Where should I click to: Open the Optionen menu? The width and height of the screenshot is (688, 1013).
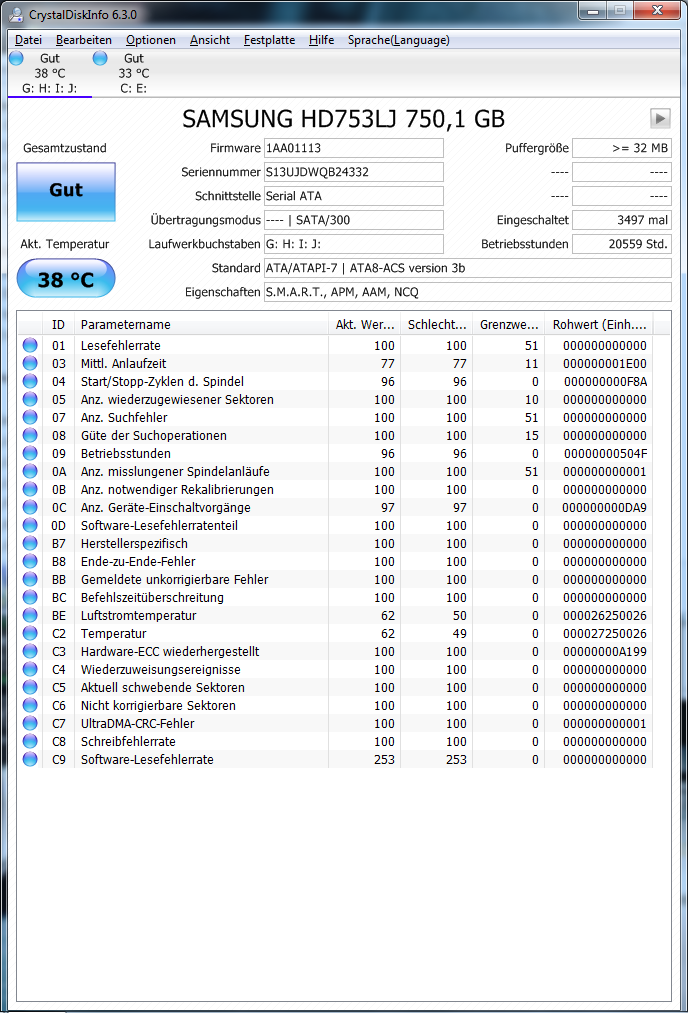point(151,40)
